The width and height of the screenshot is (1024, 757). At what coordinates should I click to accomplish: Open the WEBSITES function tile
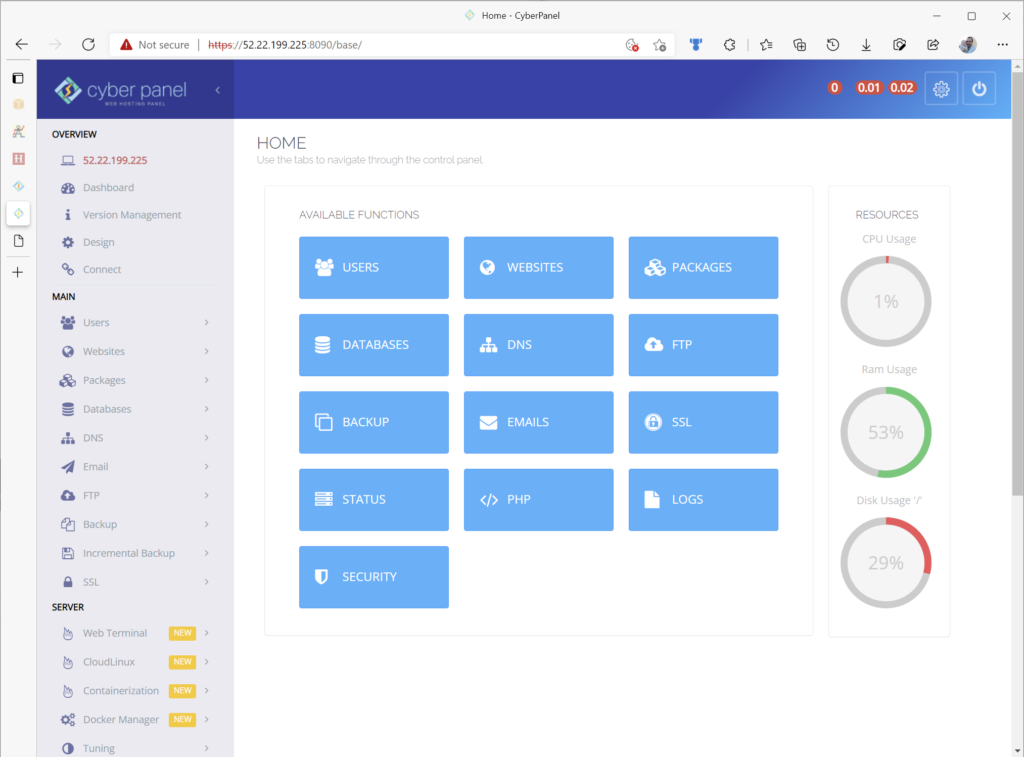pos(538,268)
